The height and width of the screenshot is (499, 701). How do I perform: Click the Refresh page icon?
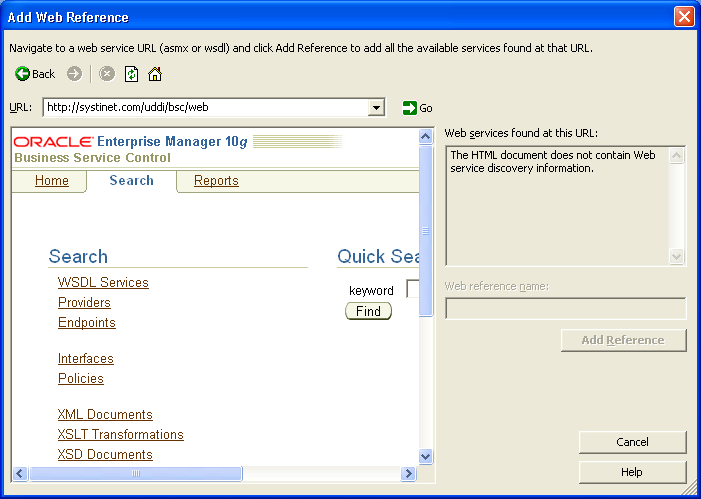pos(131,74)
